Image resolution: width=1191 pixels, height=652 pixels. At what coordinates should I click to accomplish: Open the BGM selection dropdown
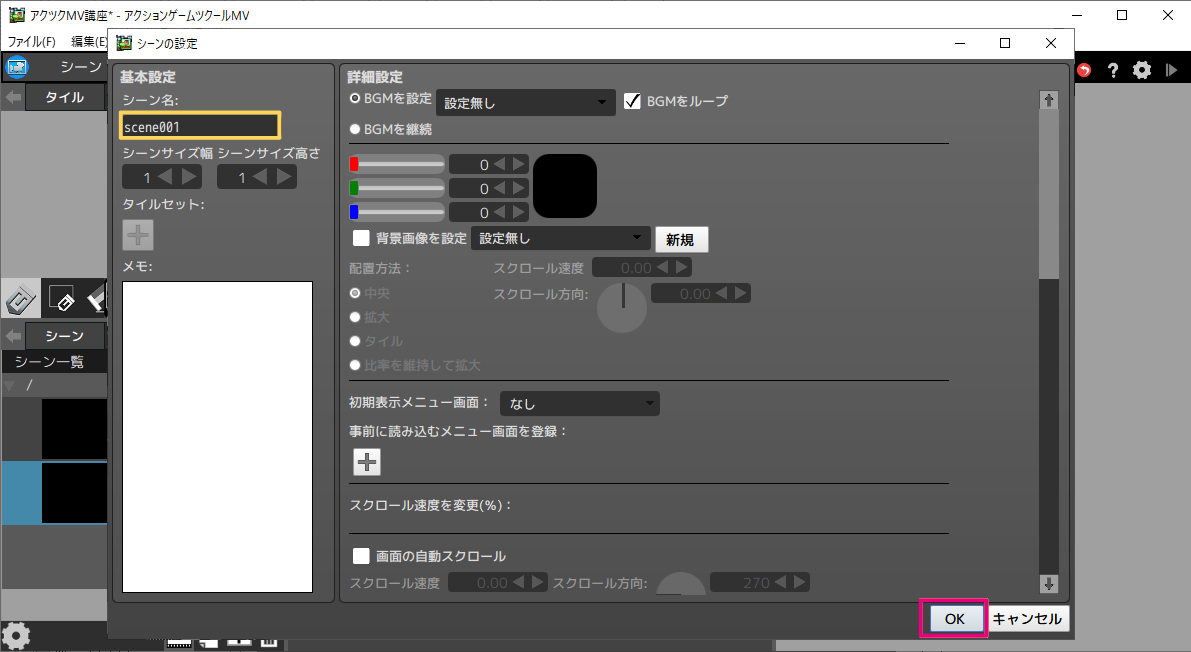[525, 102]
